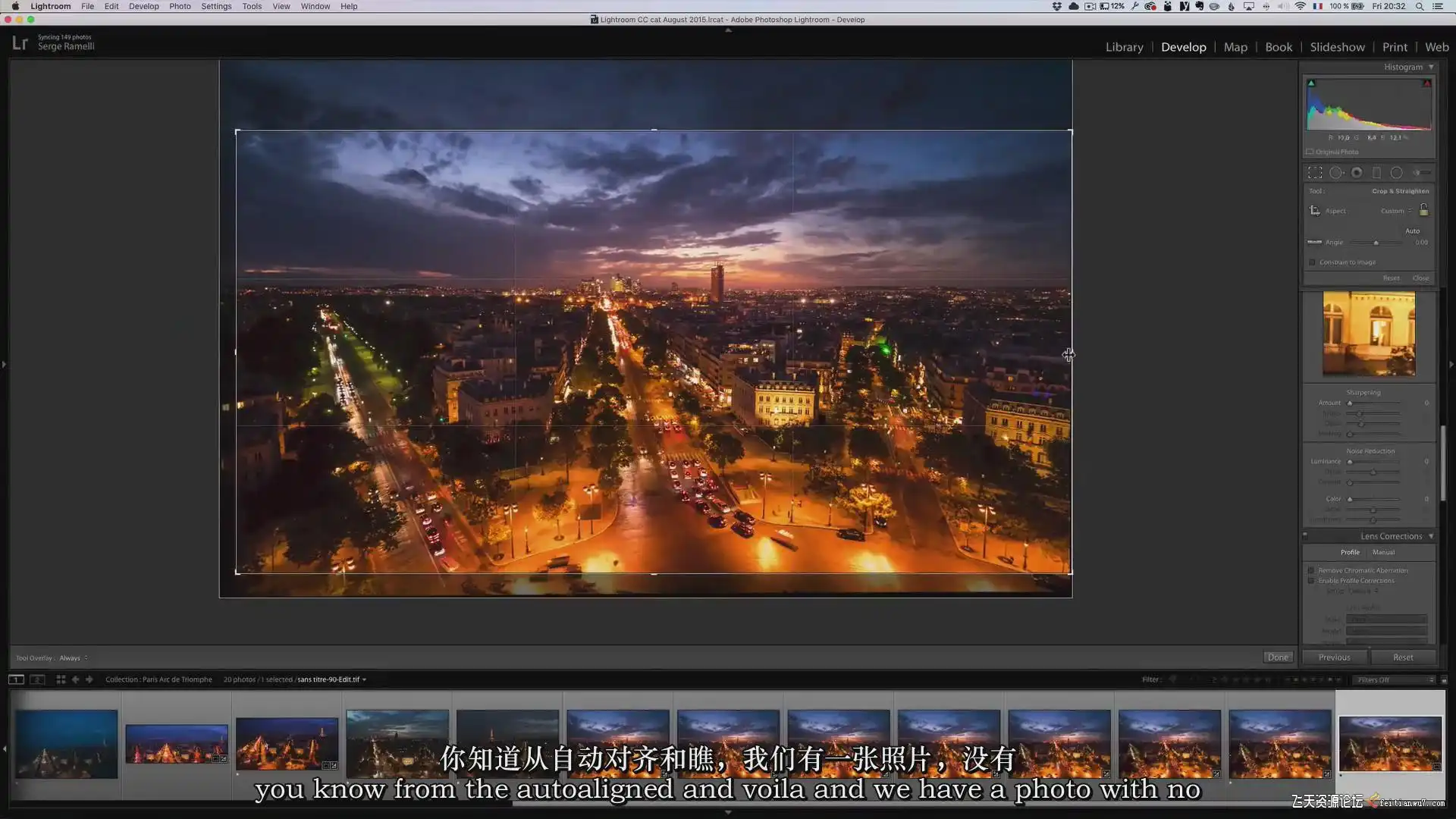Viewport: 1456px width, 819px height.
Task: Switch to the Library module
Action: [x=1124, y=47]
